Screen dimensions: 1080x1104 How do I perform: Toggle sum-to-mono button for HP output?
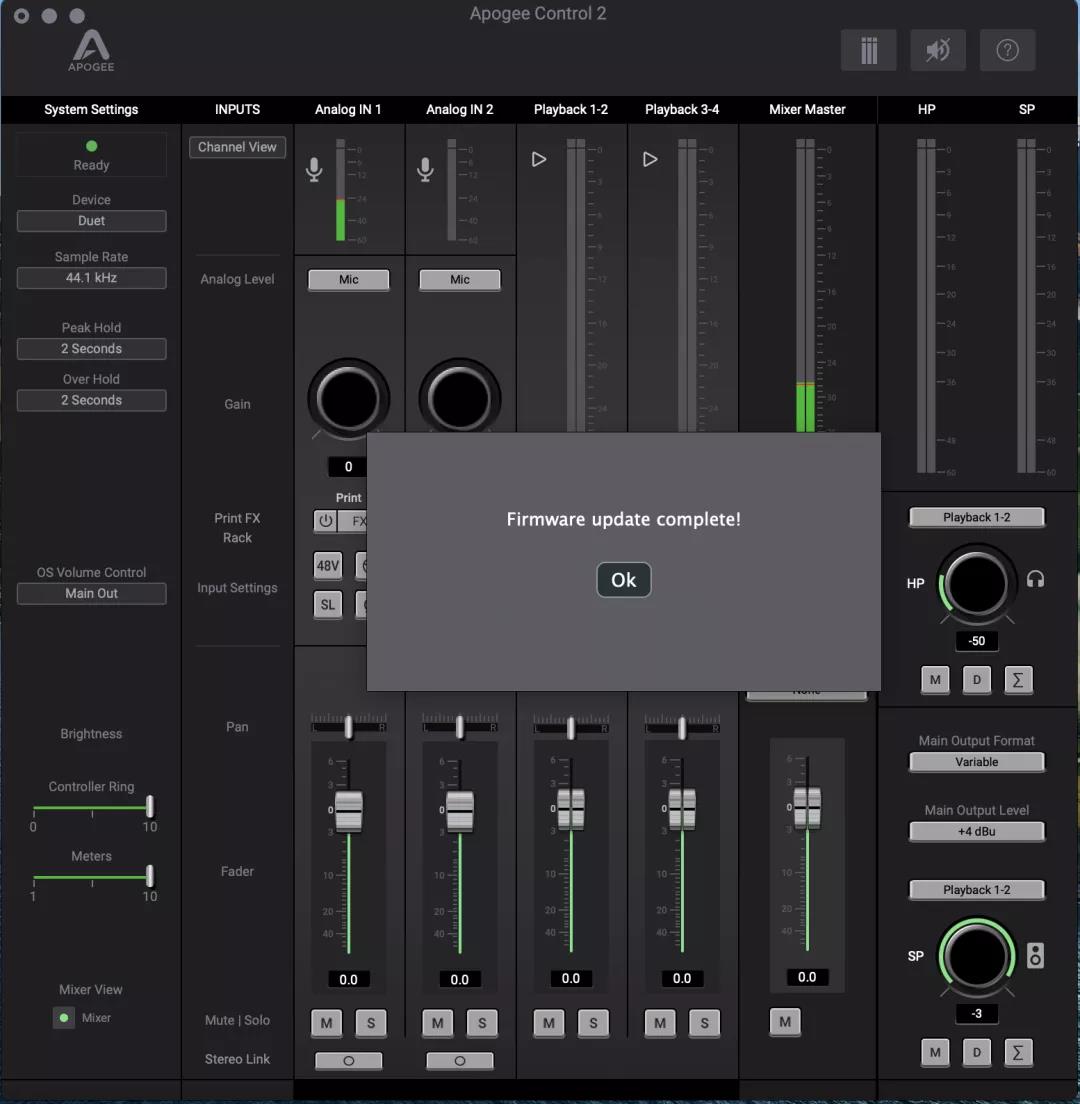(x=1017, y=680)
